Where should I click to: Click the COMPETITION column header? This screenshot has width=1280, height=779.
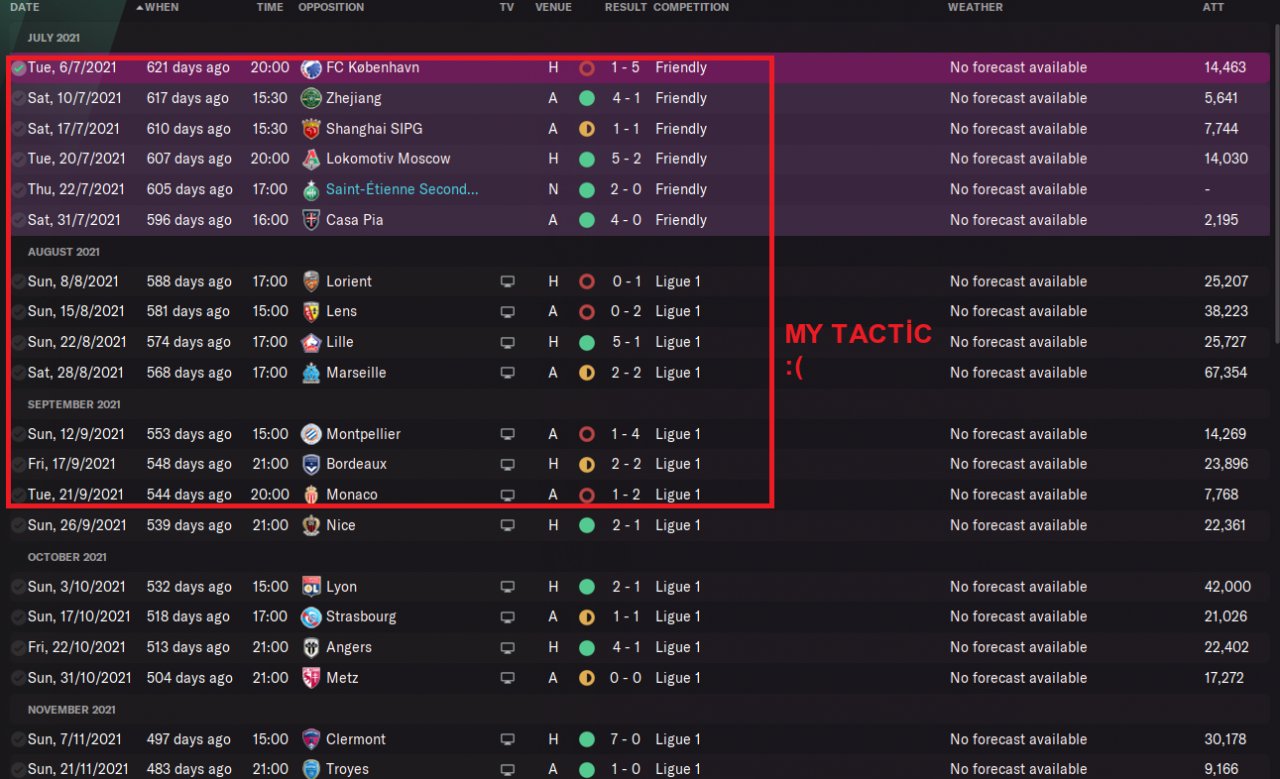tap(691, 7)
